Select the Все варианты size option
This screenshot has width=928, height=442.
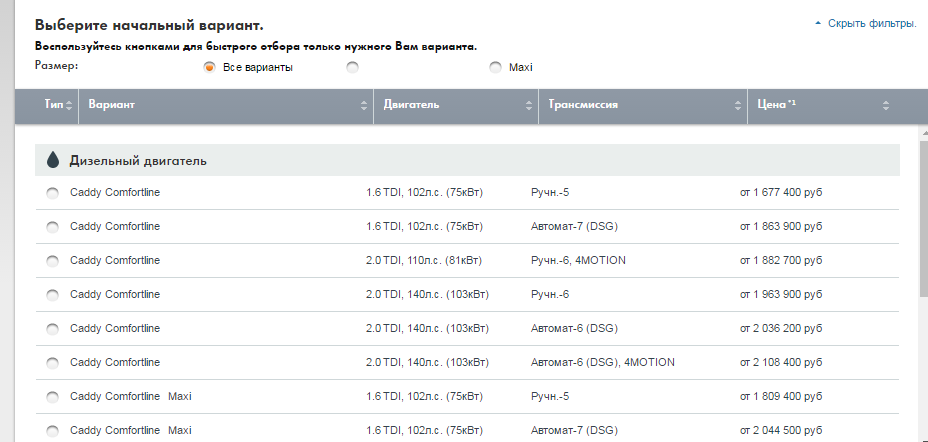[209, 67]
